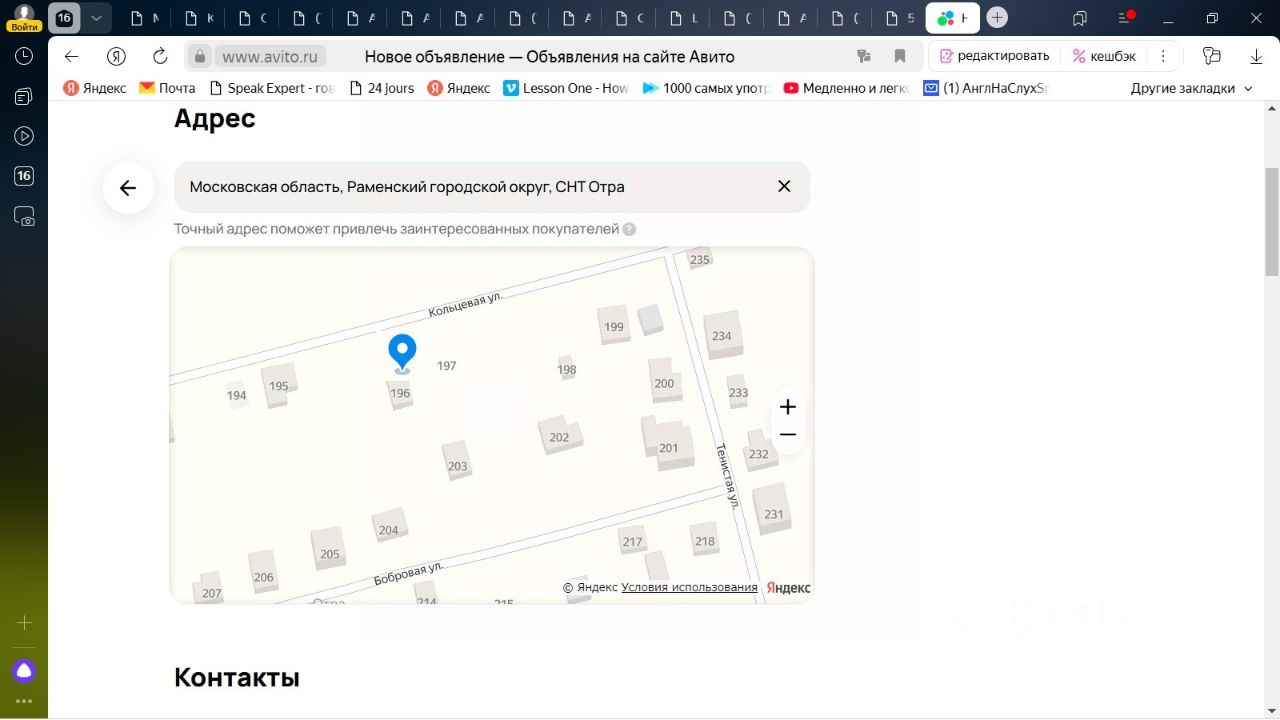Screen dimensions: 1280x720
Task: Open the tab counter 16 in the tab bar
Action: (x=64, y=18)
